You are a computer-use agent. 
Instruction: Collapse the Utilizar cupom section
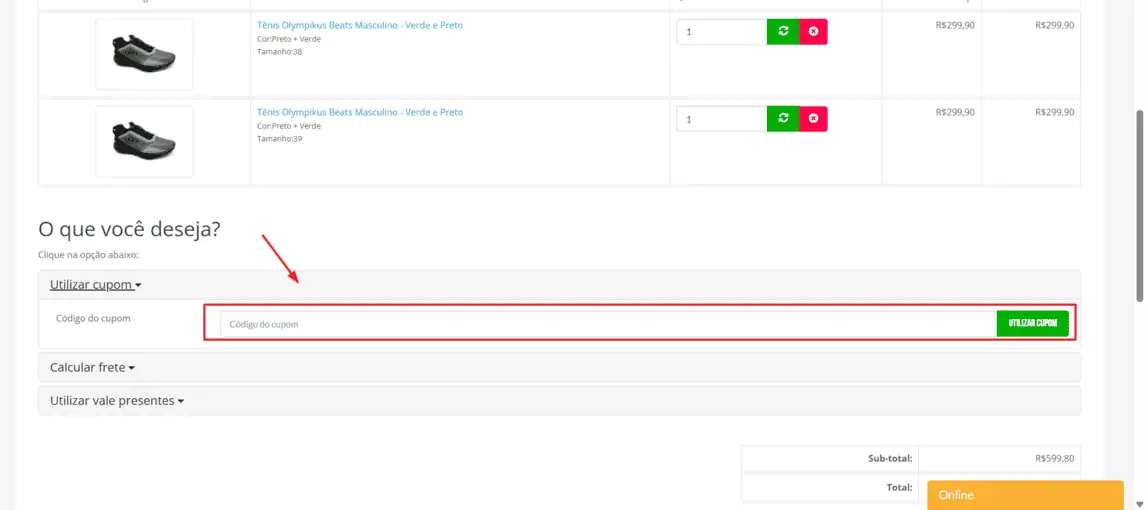(x=95, y=285)
